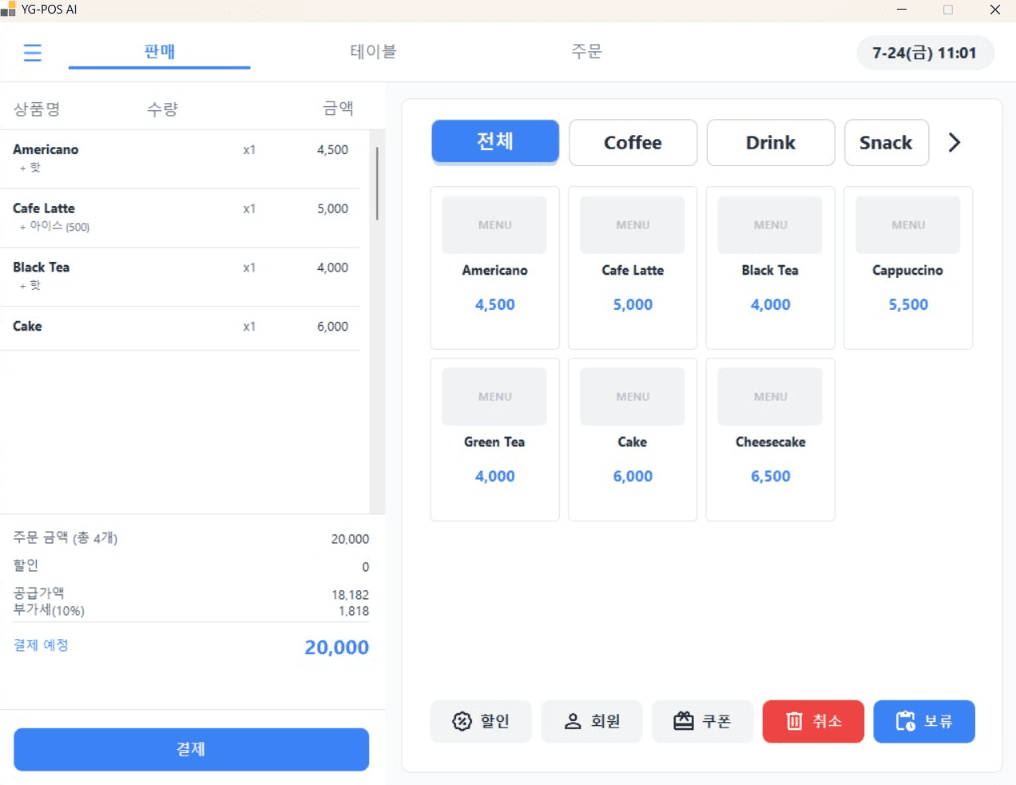1016x785 pixels.
Task: Click the member person icon
Action: [x=573, y=721]
